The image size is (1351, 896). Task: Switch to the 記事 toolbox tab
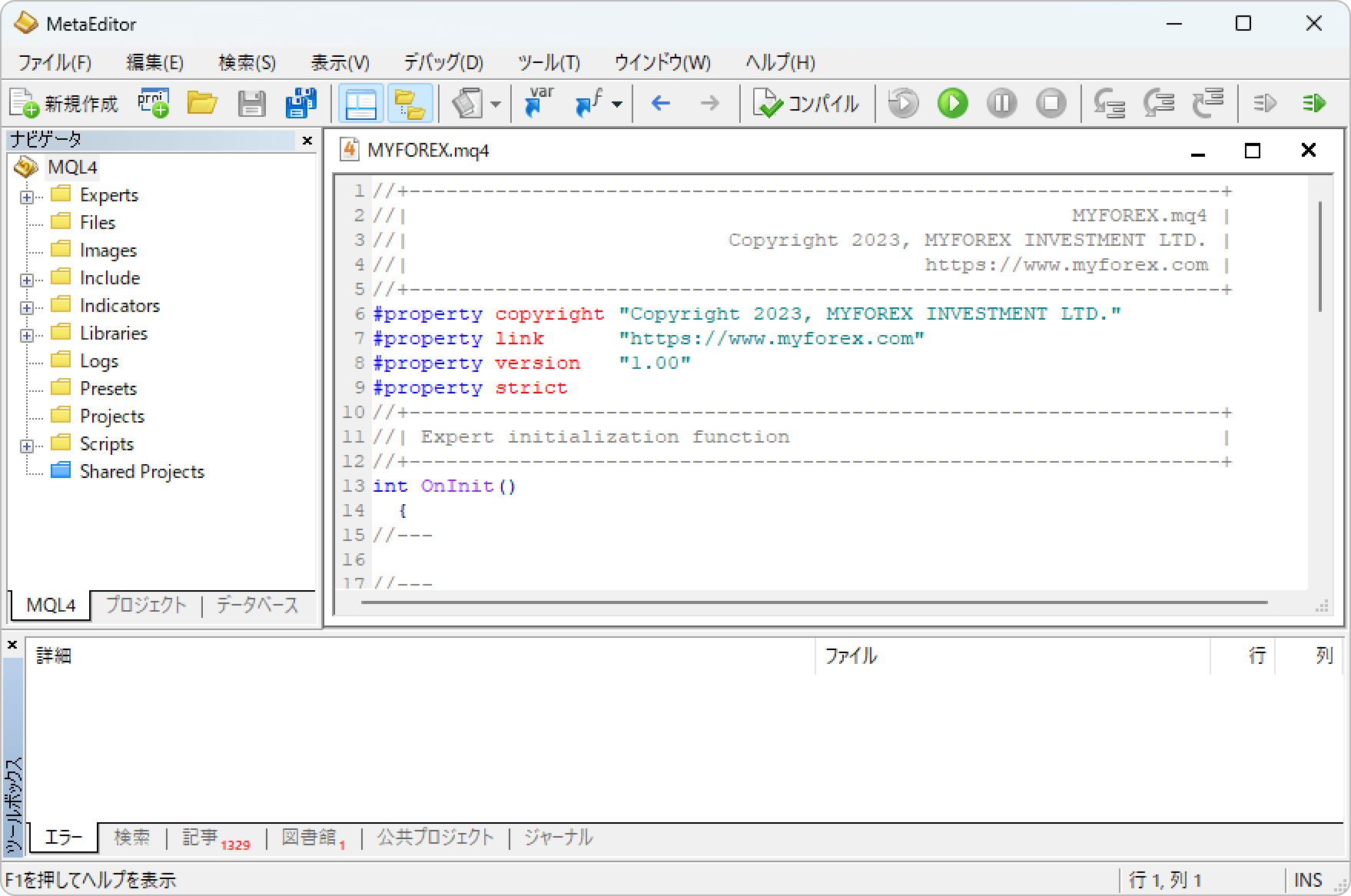tap(215, 838)
